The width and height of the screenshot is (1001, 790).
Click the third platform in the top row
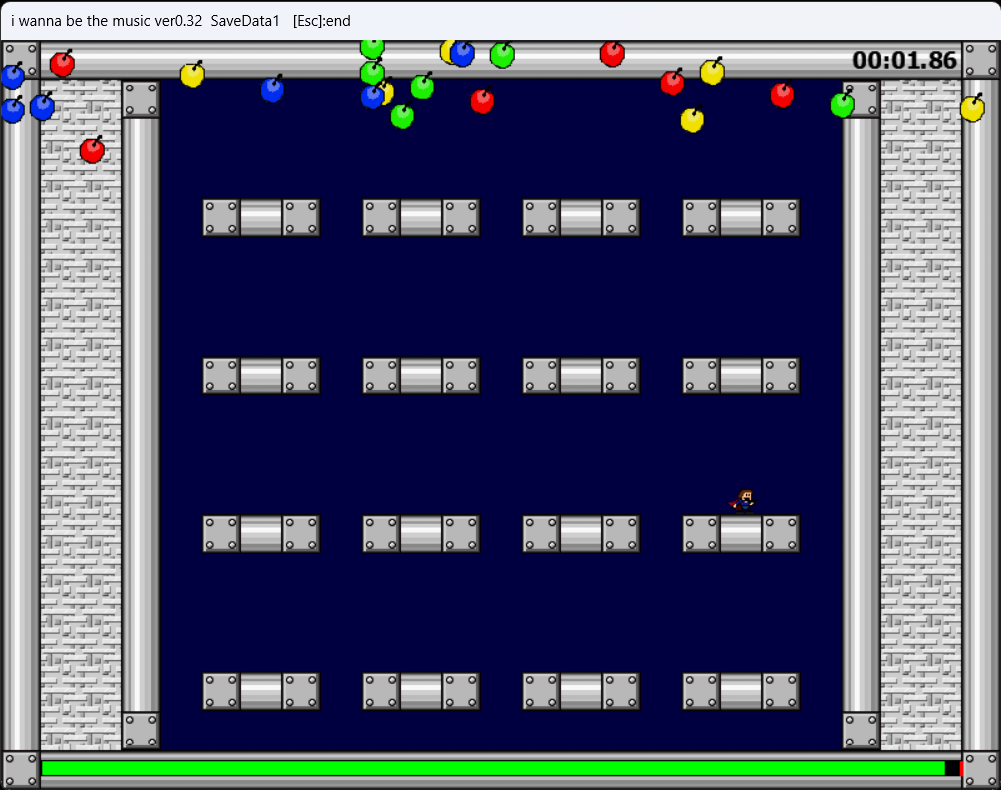[581, 217]
